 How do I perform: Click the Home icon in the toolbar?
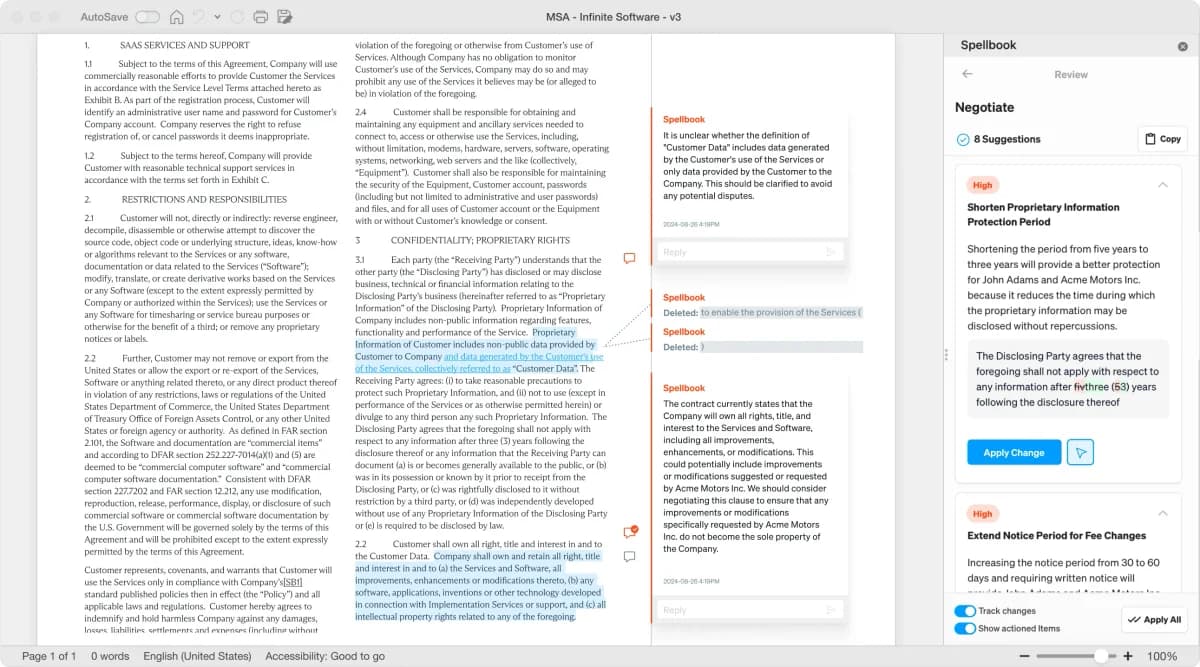176,17
